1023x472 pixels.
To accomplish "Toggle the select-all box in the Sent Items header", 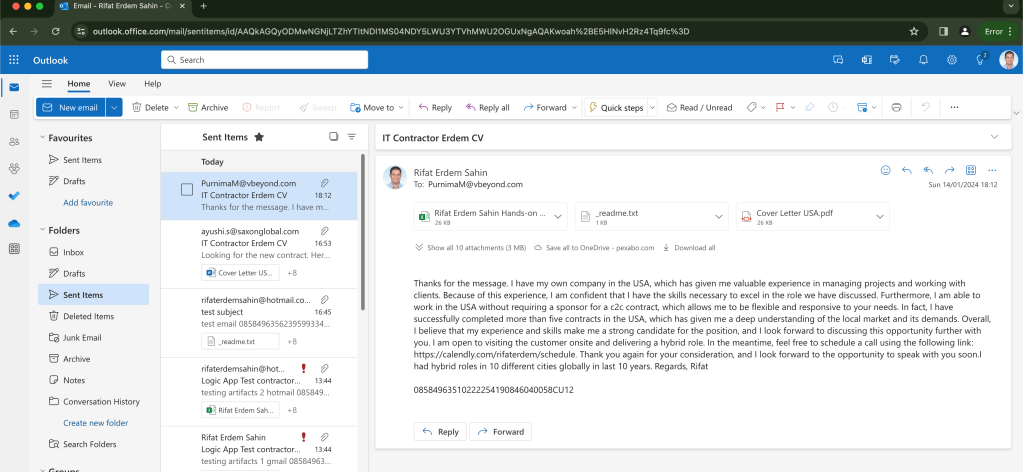I will pos(333,136).
